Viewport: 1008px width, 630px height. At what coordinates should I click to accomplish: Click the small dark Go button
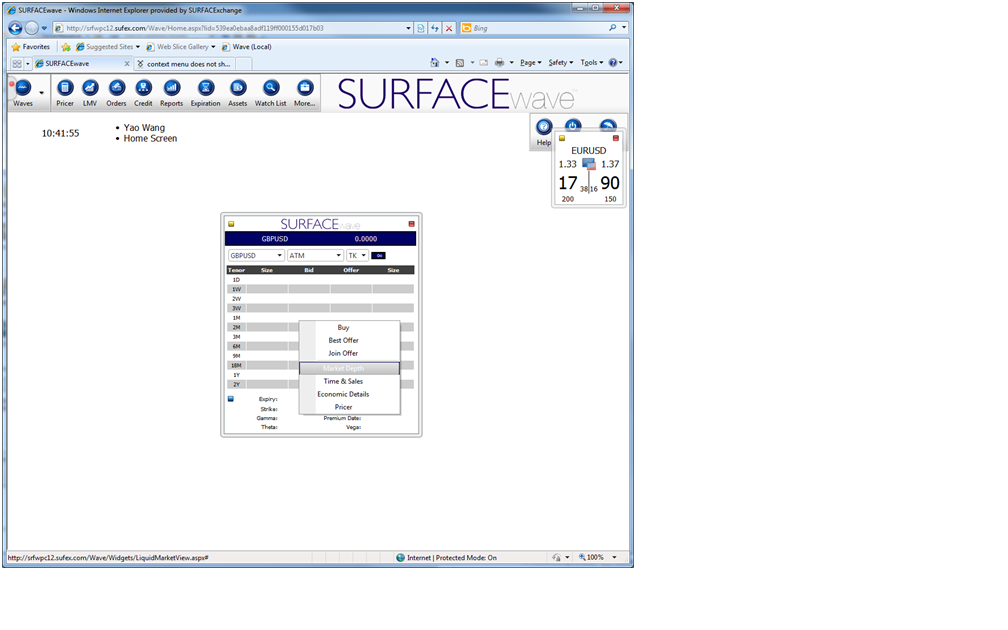(x=379, y=256)
